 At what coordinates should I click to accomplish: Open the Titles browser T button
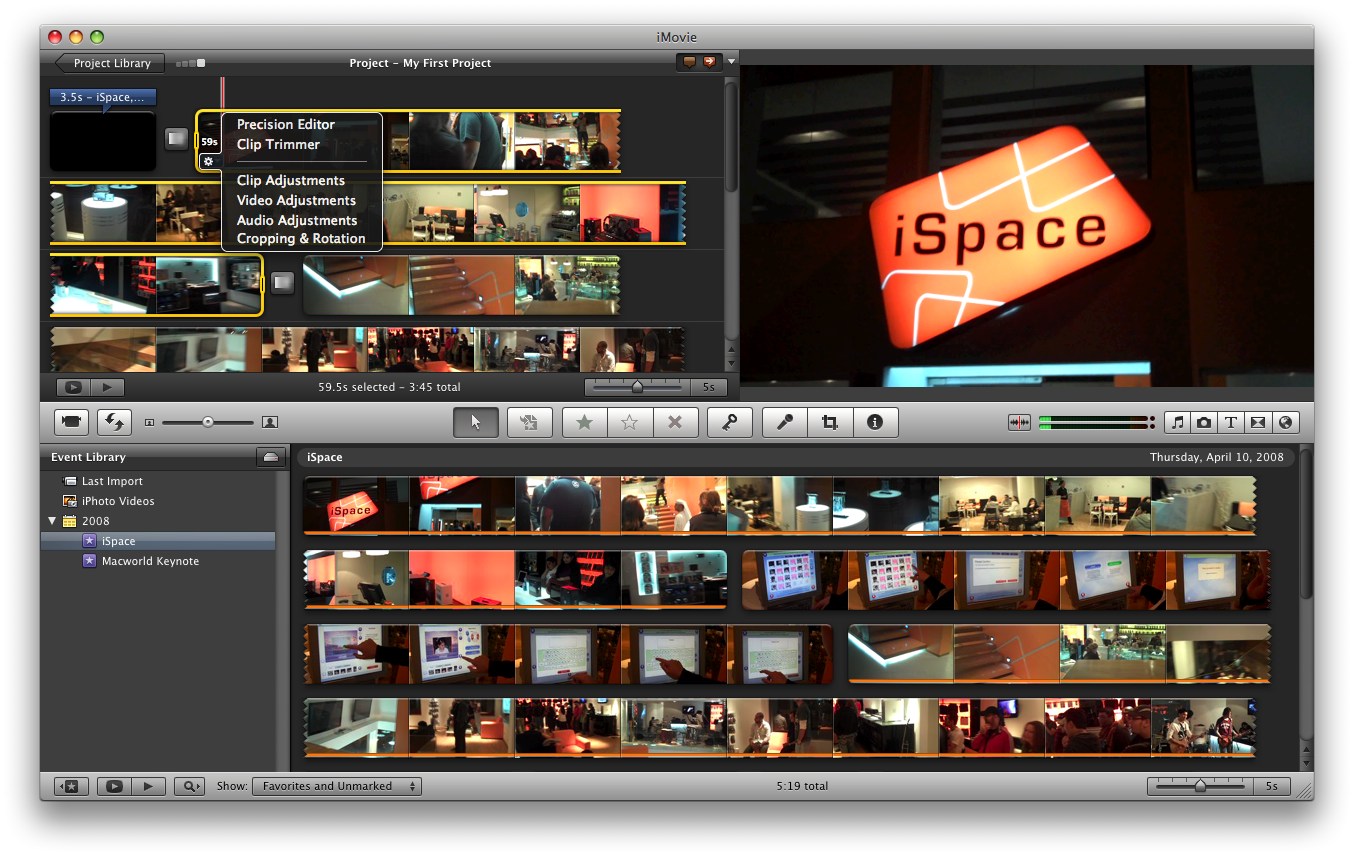[1231, 422]
